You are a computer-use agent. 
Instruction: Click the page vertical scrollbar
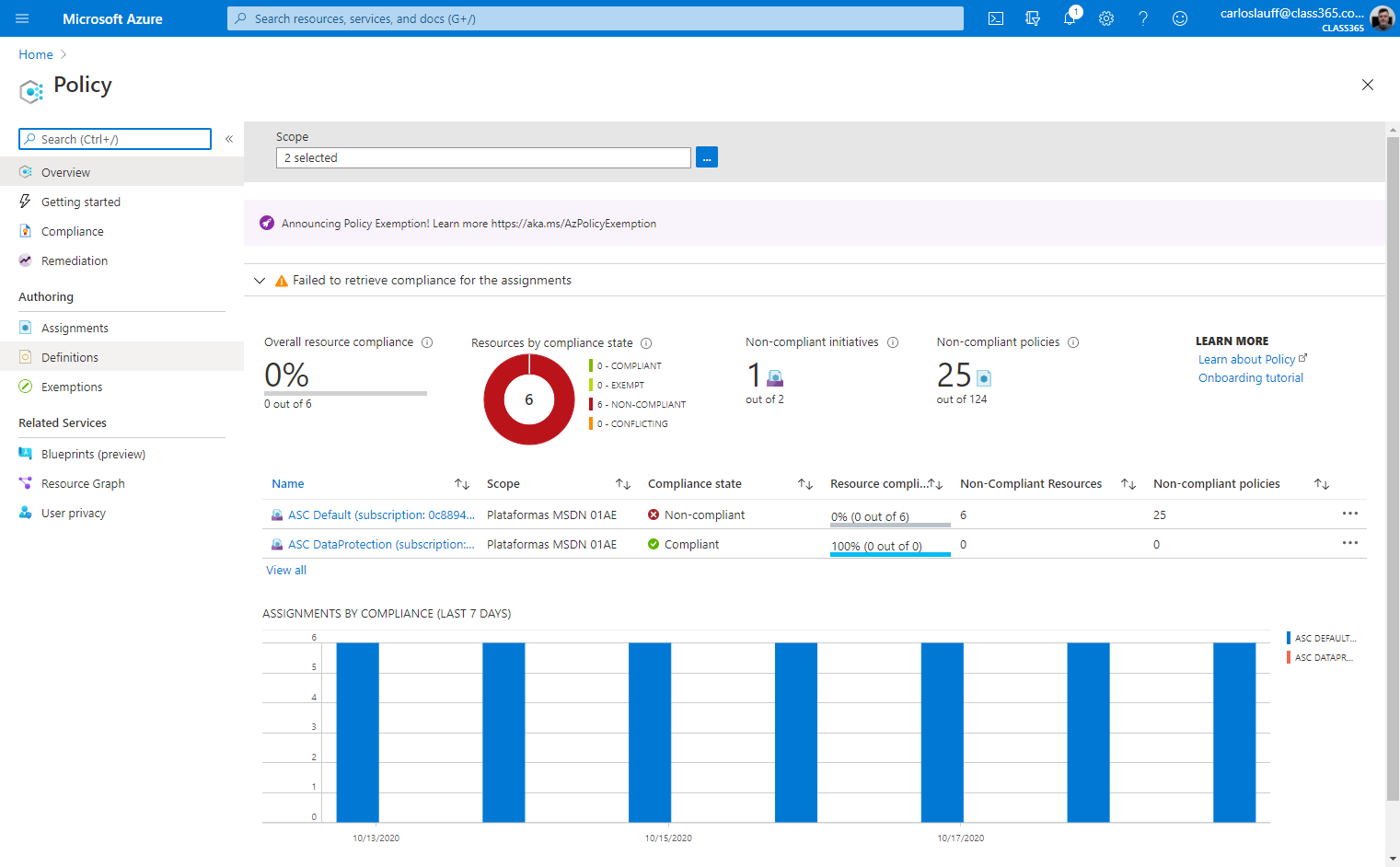pos(1393,469)
